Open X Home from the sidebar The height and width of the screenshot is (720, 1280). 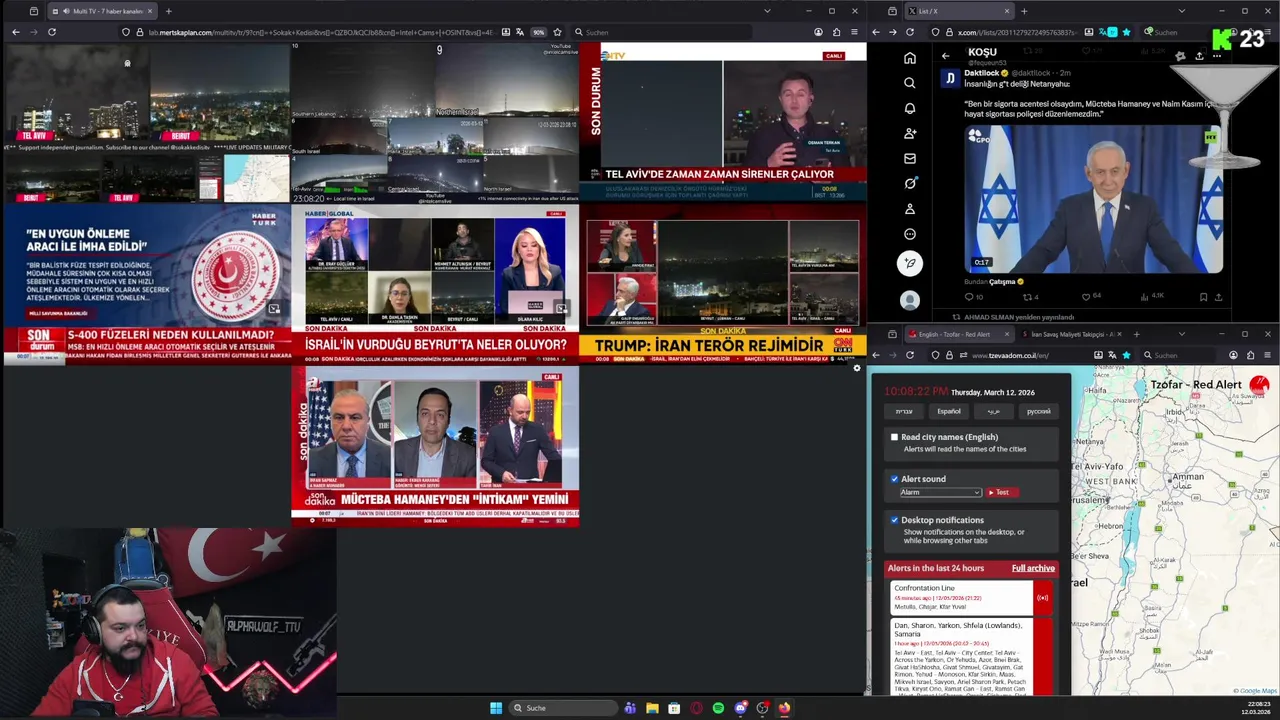pyautogui.click(x=909, y=58)
